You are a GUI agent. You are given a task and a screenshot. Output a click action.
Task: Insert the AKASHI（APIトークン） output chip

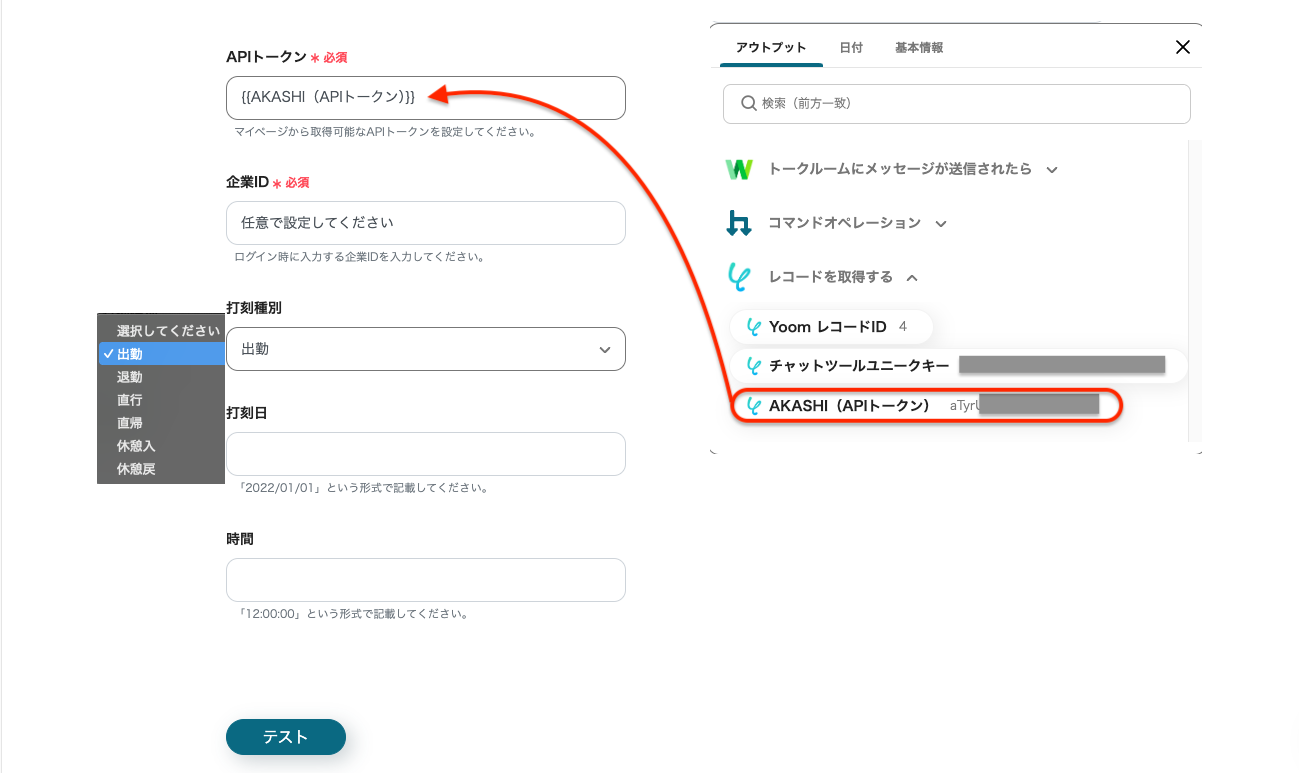[x=927, y=406]
